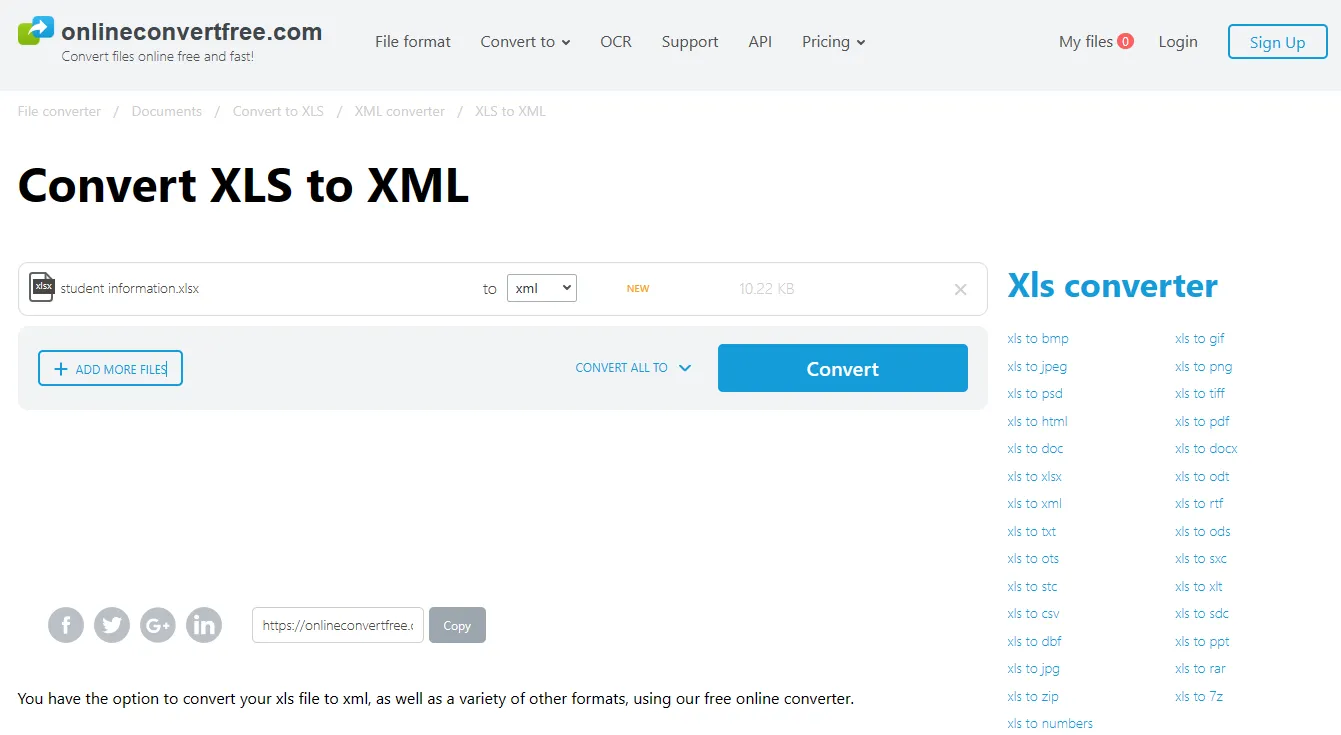Open the File format menu item

[x=413, y=42]
